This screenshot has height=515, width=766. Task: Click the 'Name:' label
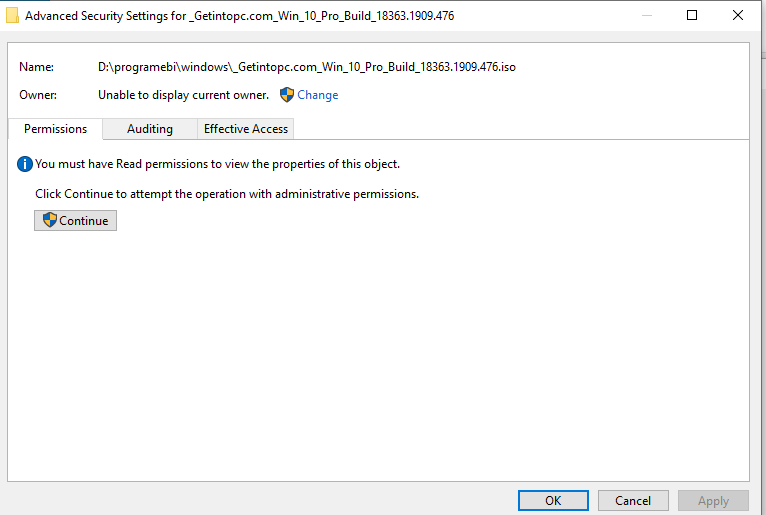[x=36, y=67]
